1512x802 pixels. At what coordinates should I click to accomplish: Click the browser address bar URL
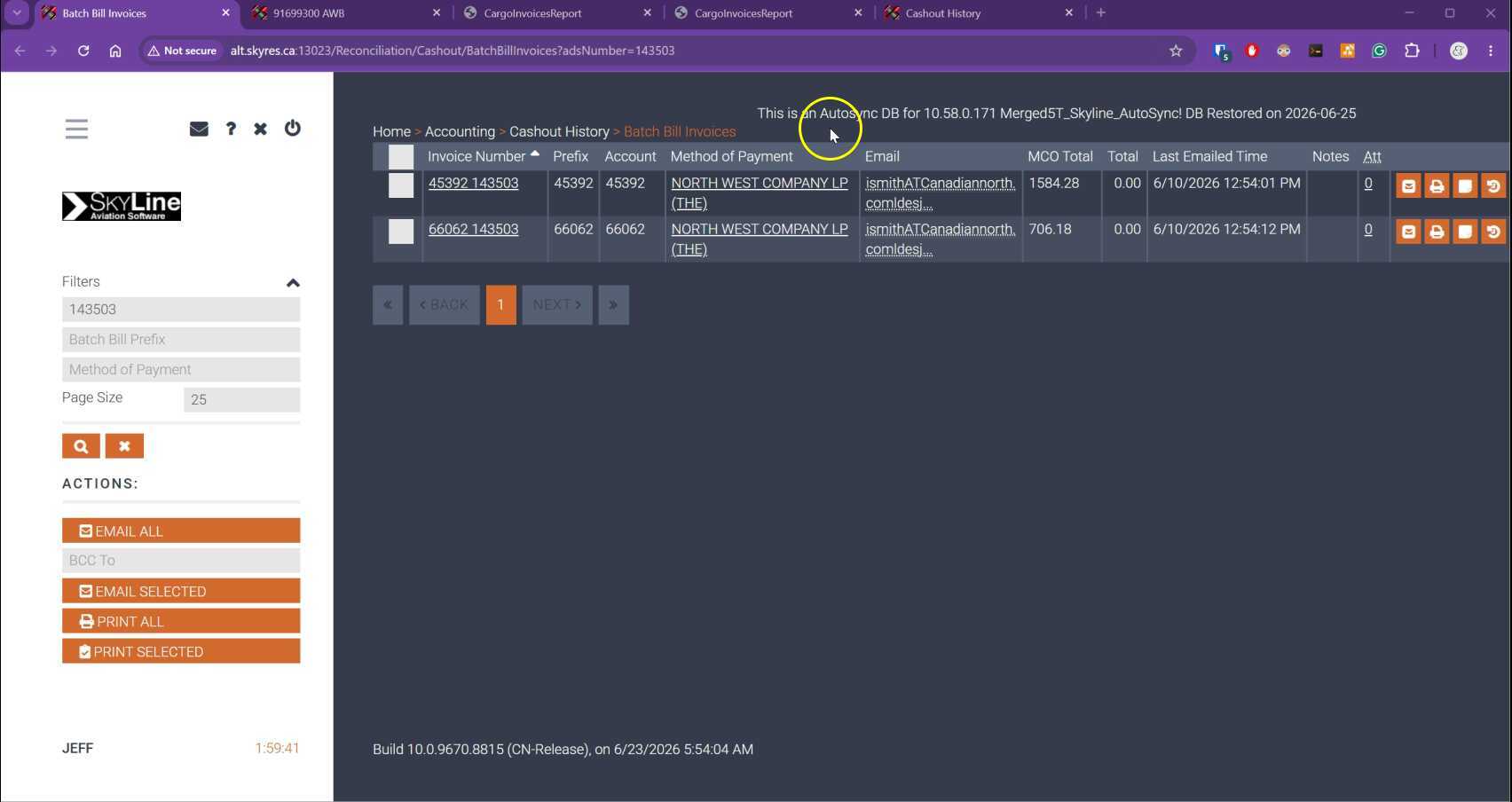click(x=453, y=51)
